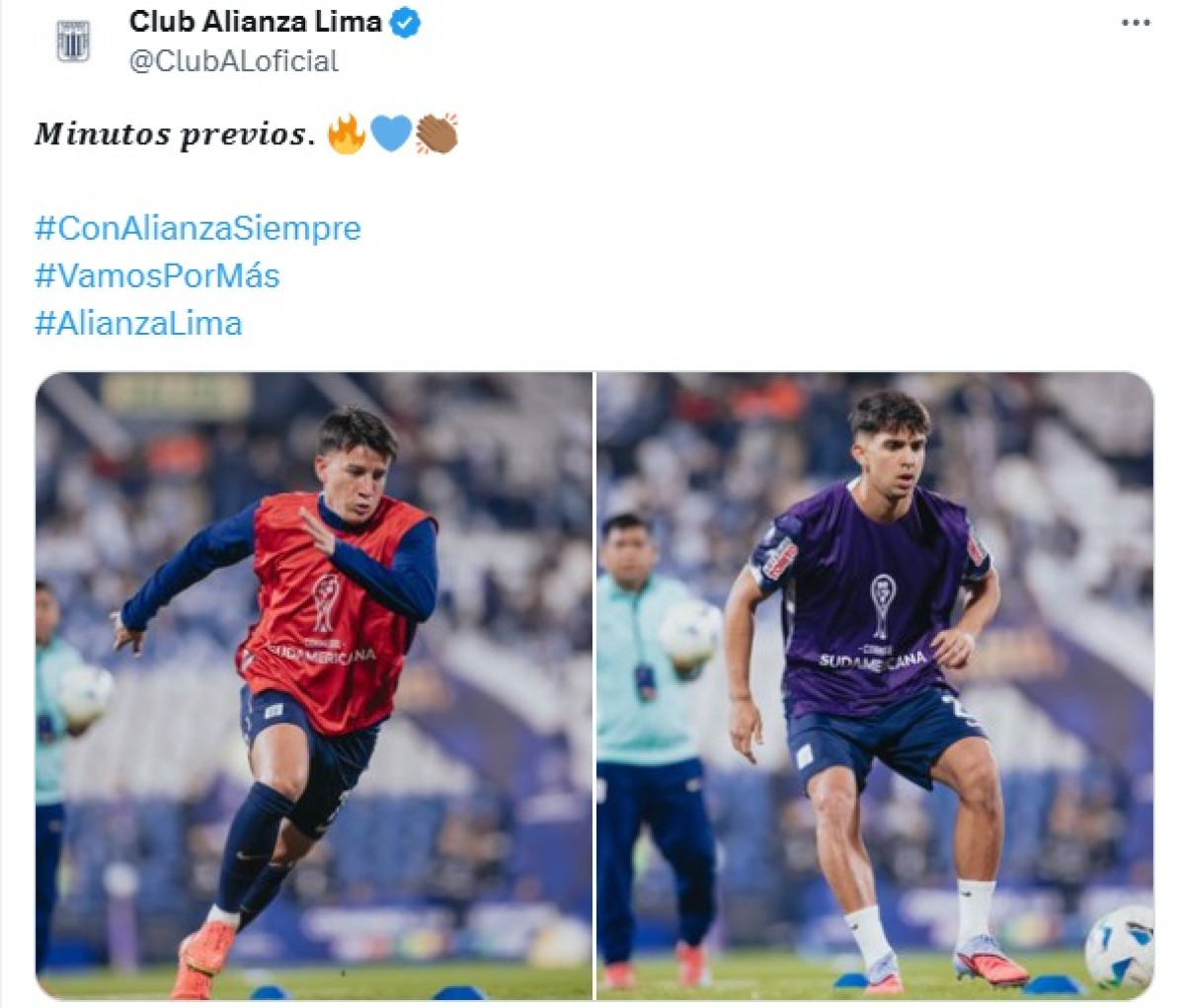Open the @ClubALoficial handle link
The image size is (1185, 1008).
point(234,61)
